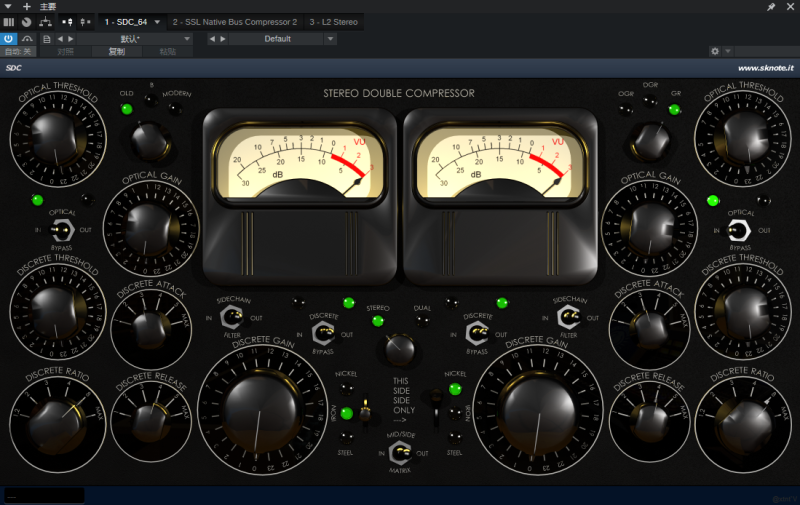Image resolution: width=800 pixels, height=505 pixels.
Task: Click the left IRON green LED
Action: (x=346, y=413)
